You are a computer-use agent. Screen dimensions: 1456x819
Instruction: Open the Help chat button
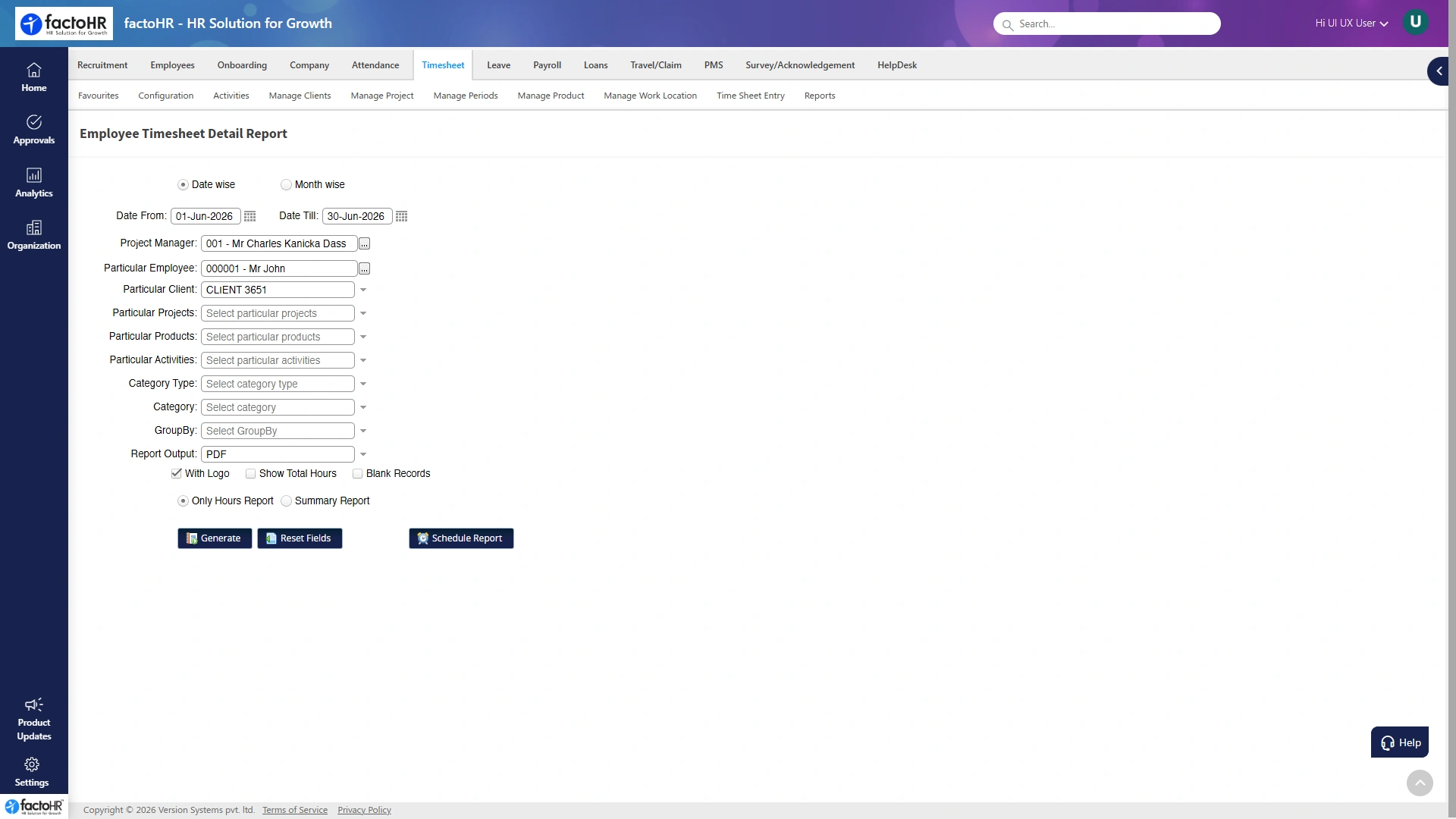(x=1399, y=742)
